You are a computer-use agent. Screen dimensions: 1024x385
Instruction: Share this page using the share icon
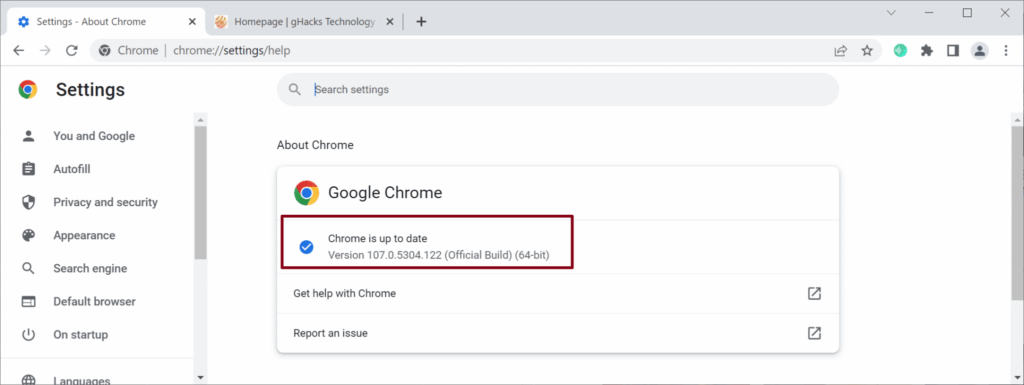(x=840, y=51)
